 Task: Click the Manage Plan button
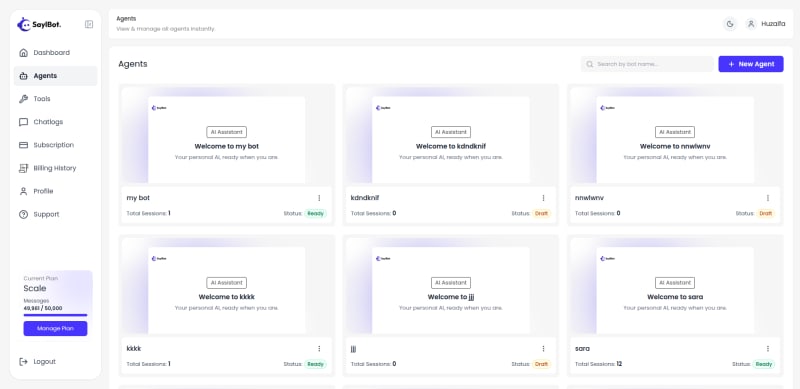[x=55, y=328]
